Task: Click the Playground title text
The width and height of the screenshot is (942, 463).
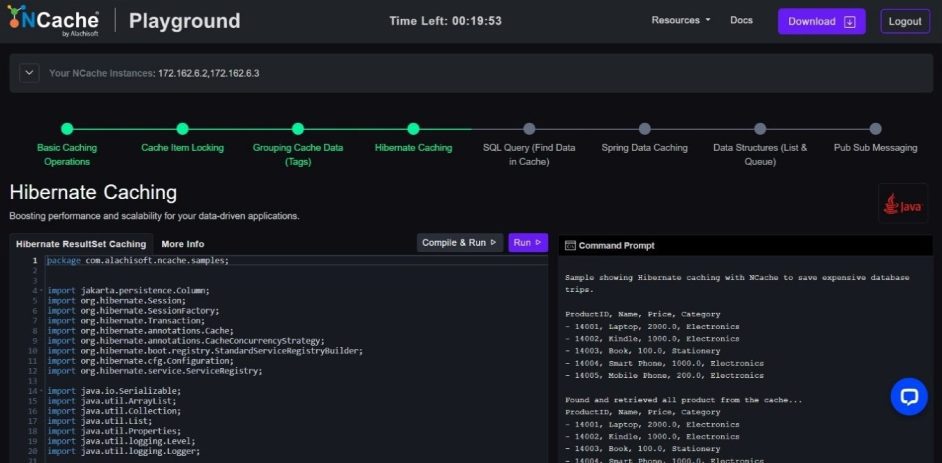Action: (184, 21)
